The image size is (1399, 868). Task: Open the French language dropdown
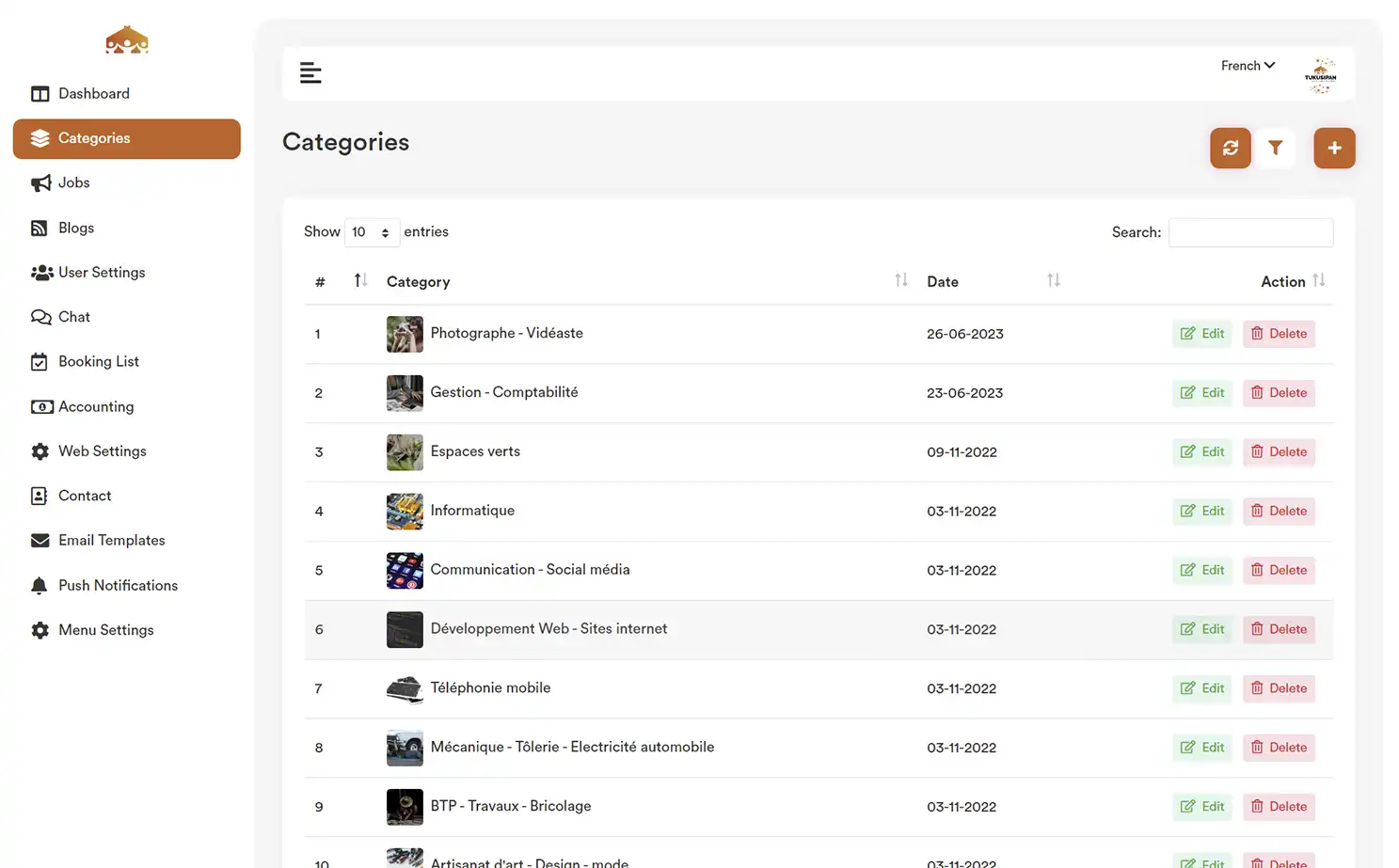tap(1247, 65)
